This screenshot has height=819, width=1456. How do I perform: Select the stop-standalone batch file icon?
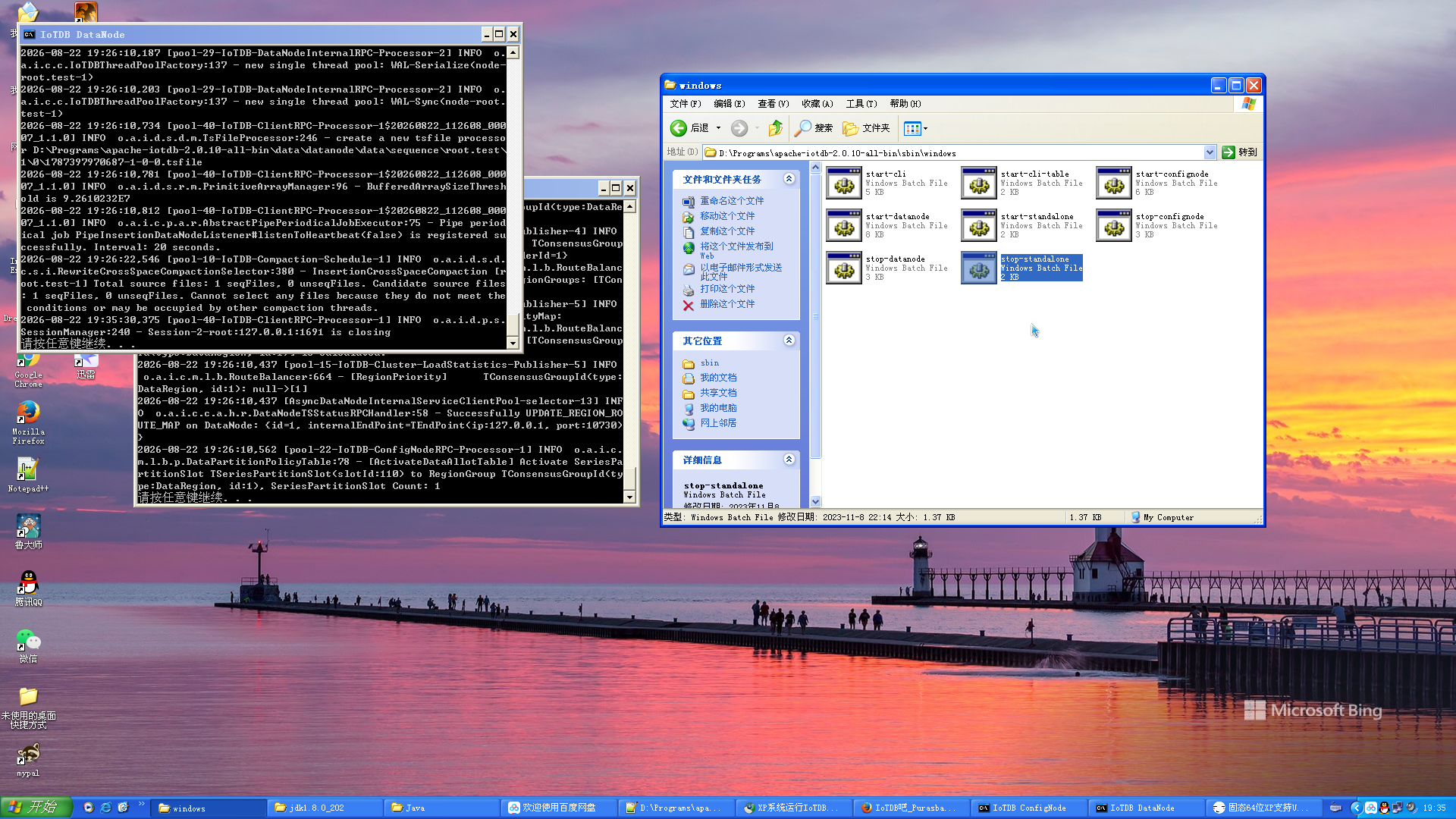click(978, 268)
